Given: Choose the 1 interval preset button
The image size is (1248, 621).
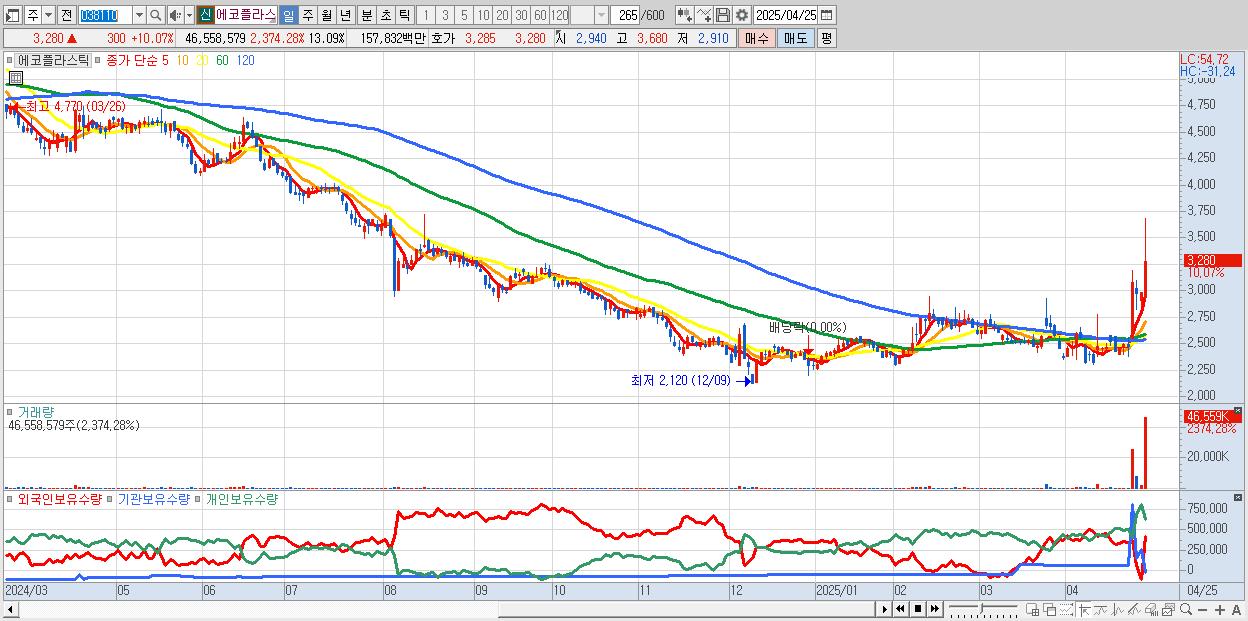Looking at the screenshot, I should [426, 15].
